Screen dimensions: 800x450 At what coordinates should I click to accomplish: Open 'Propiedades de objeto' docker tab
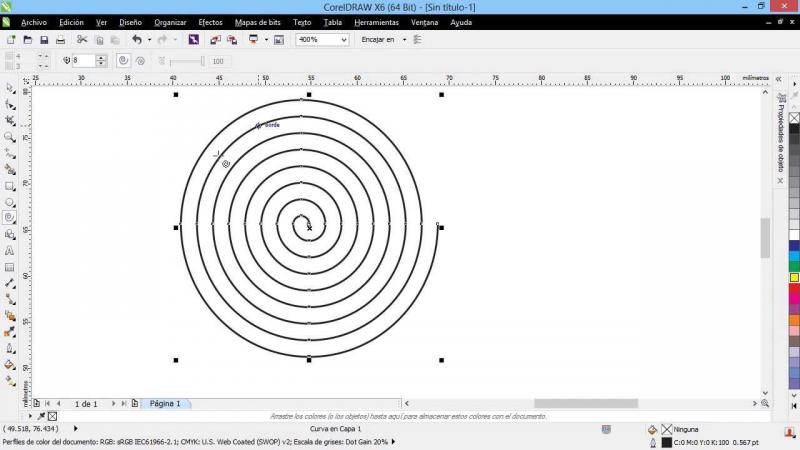[781, 138]
